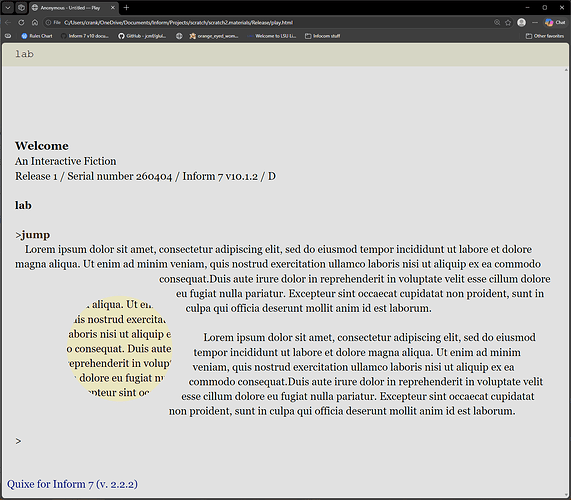Click the game command prompt input line
The height and width of the screenshot is (500, 571).
(x=284, y=441)
